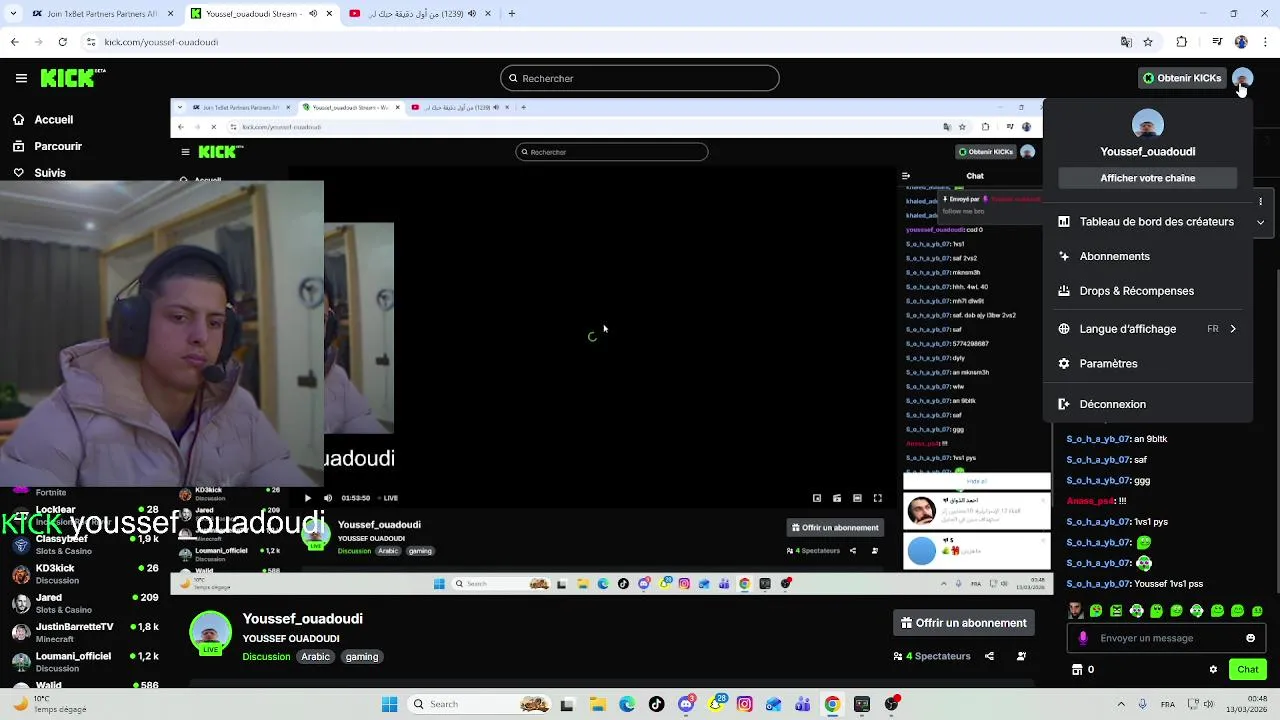
Task: Open the Loumani_officiel channel in the sidebar
Action: coord(85,662)
